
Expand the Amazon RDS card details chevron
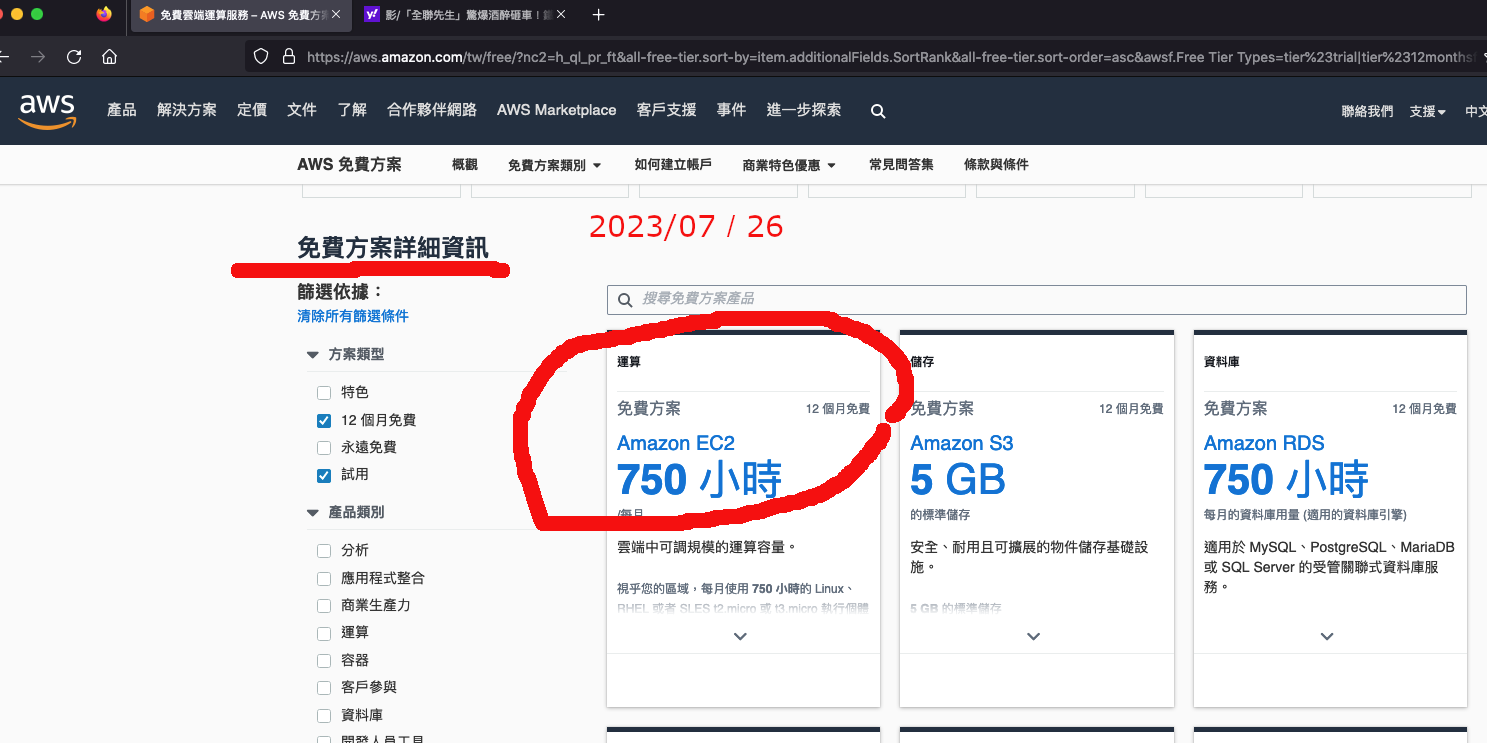(1326, 636)
